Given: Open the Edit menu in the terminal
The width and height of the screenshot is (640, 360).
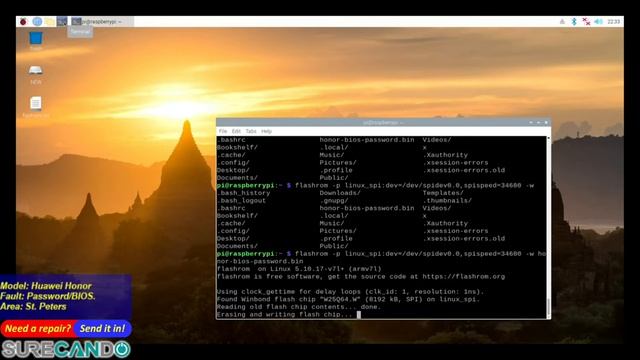Looking at the screenshot, I should [236, 131].
